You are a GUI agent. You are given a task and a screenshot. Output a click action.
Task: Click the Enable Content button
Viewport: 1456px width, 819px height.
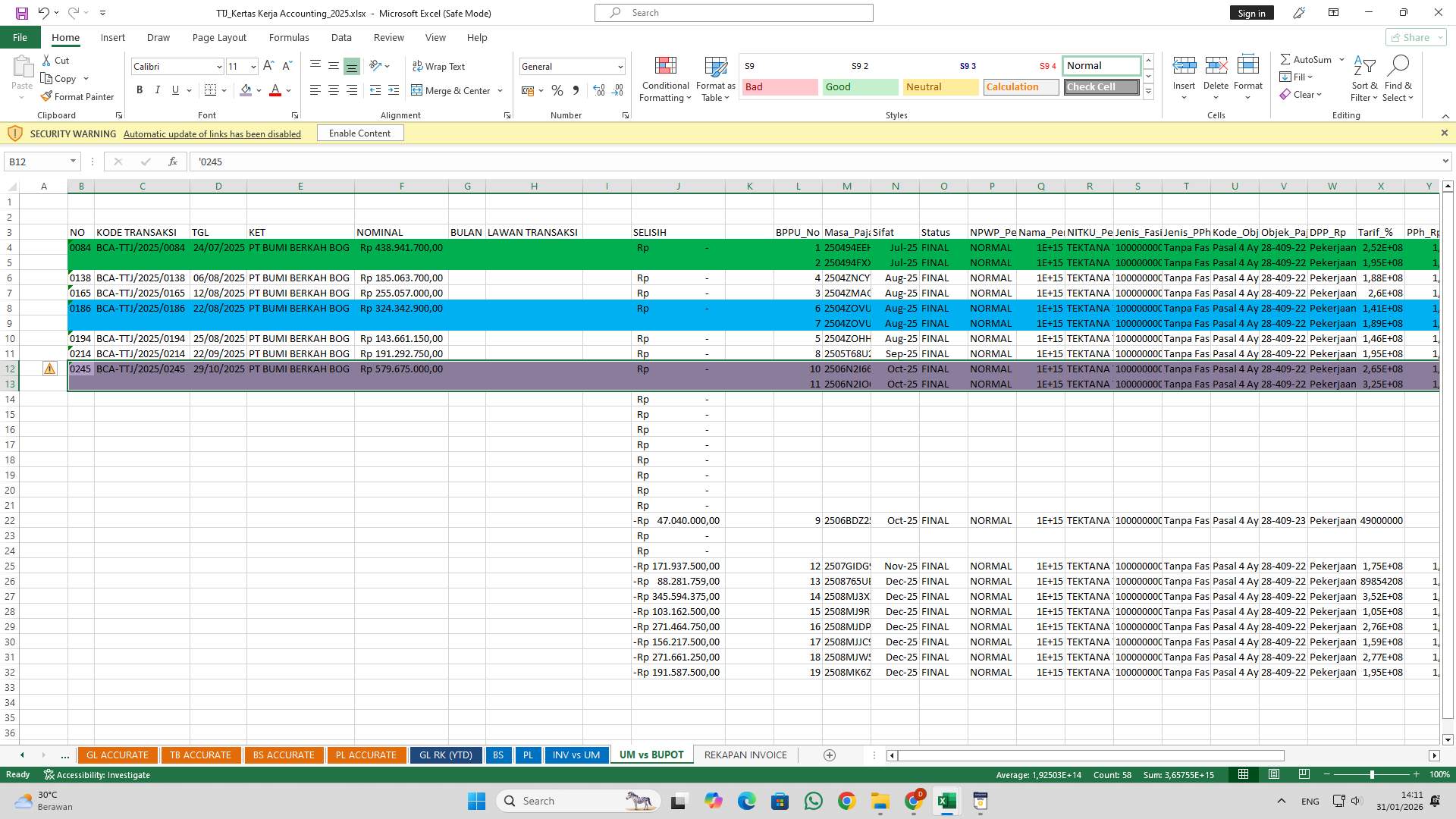tap(359, 133)
